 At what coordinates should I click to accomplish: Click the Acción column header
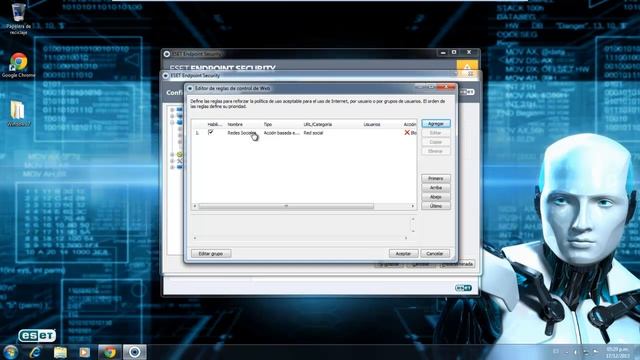point(409,124)
